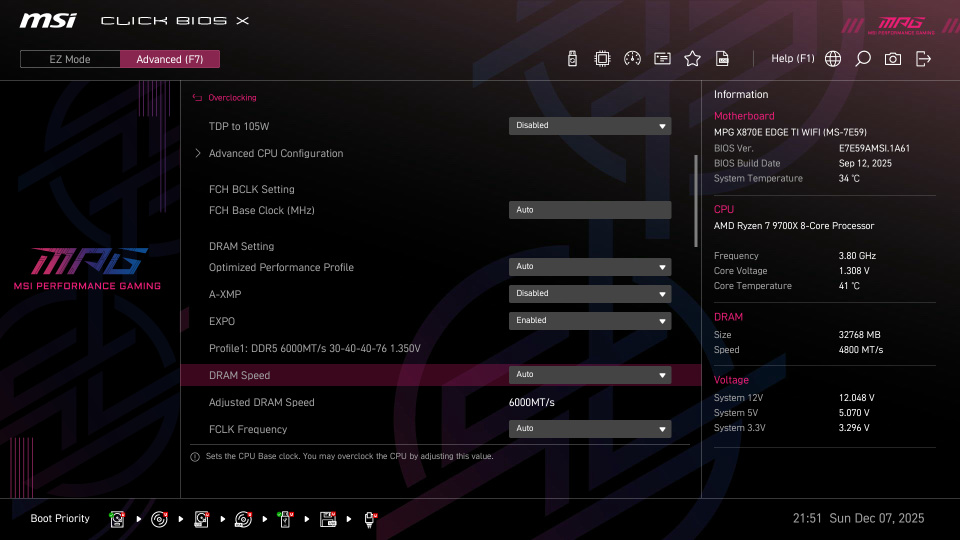Click the DRAM Speed 4800 MT/s value

[x=861, y=350]
